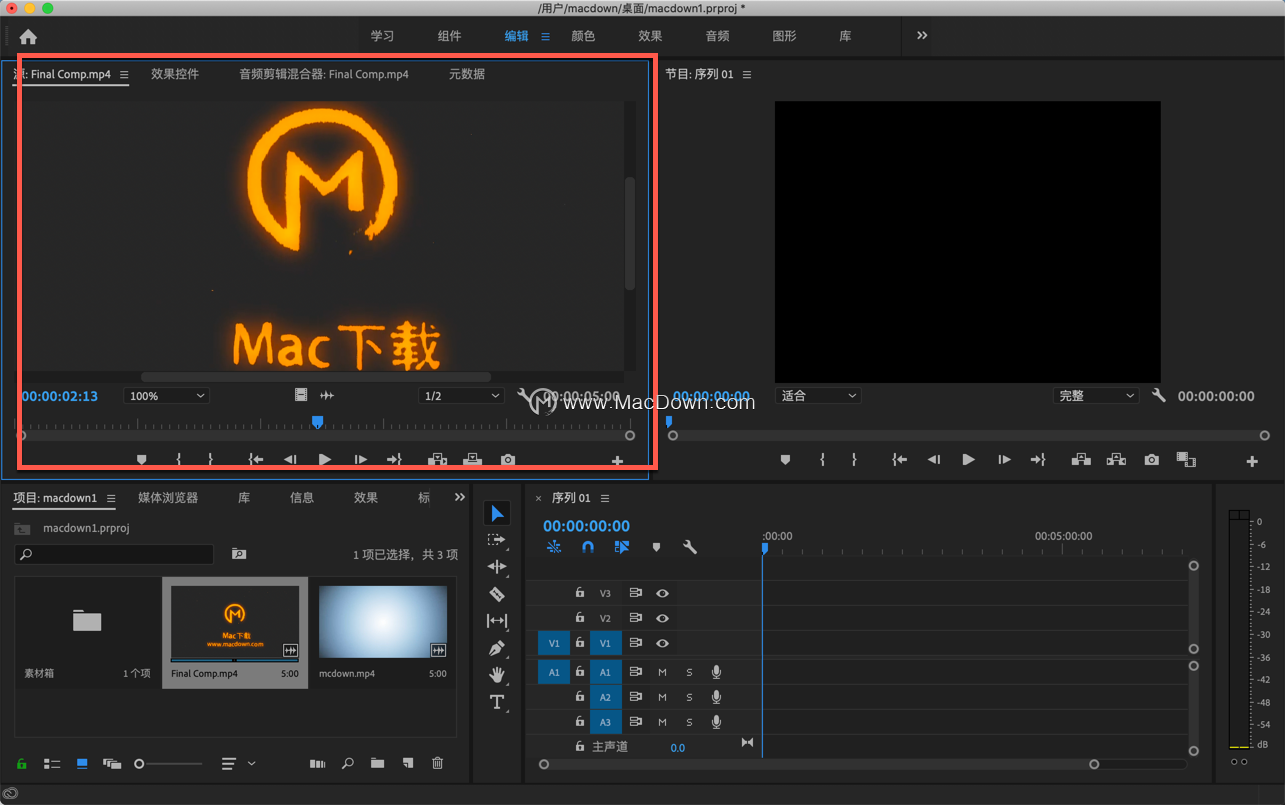
Task: Mute audio track A1
Action: click(x=662, y=672)
